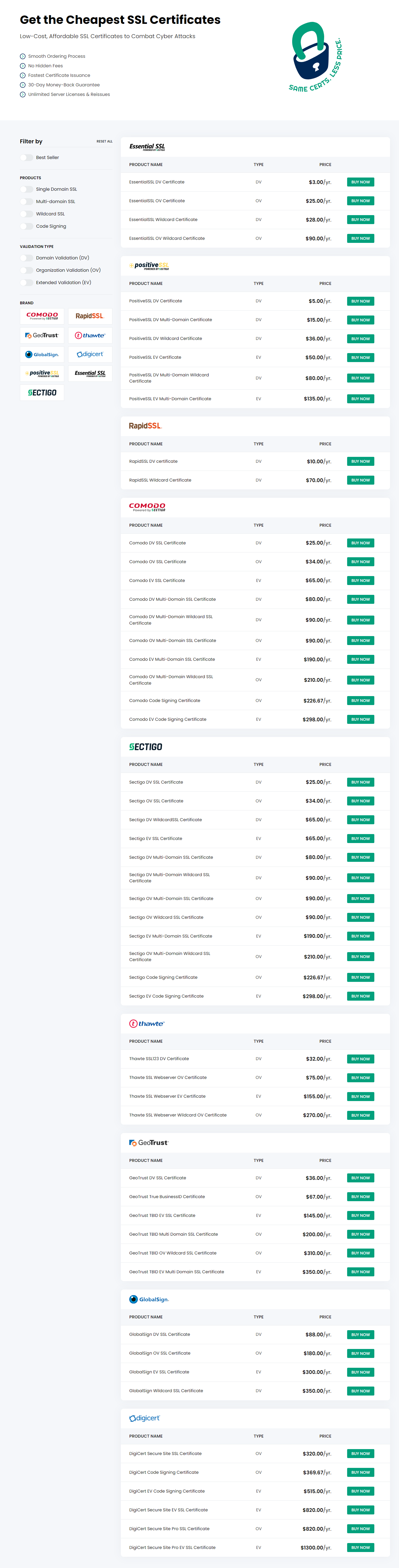399x1568 pixels.
Task: Filter by Sectigo brand logo
Action: (42, 393)
